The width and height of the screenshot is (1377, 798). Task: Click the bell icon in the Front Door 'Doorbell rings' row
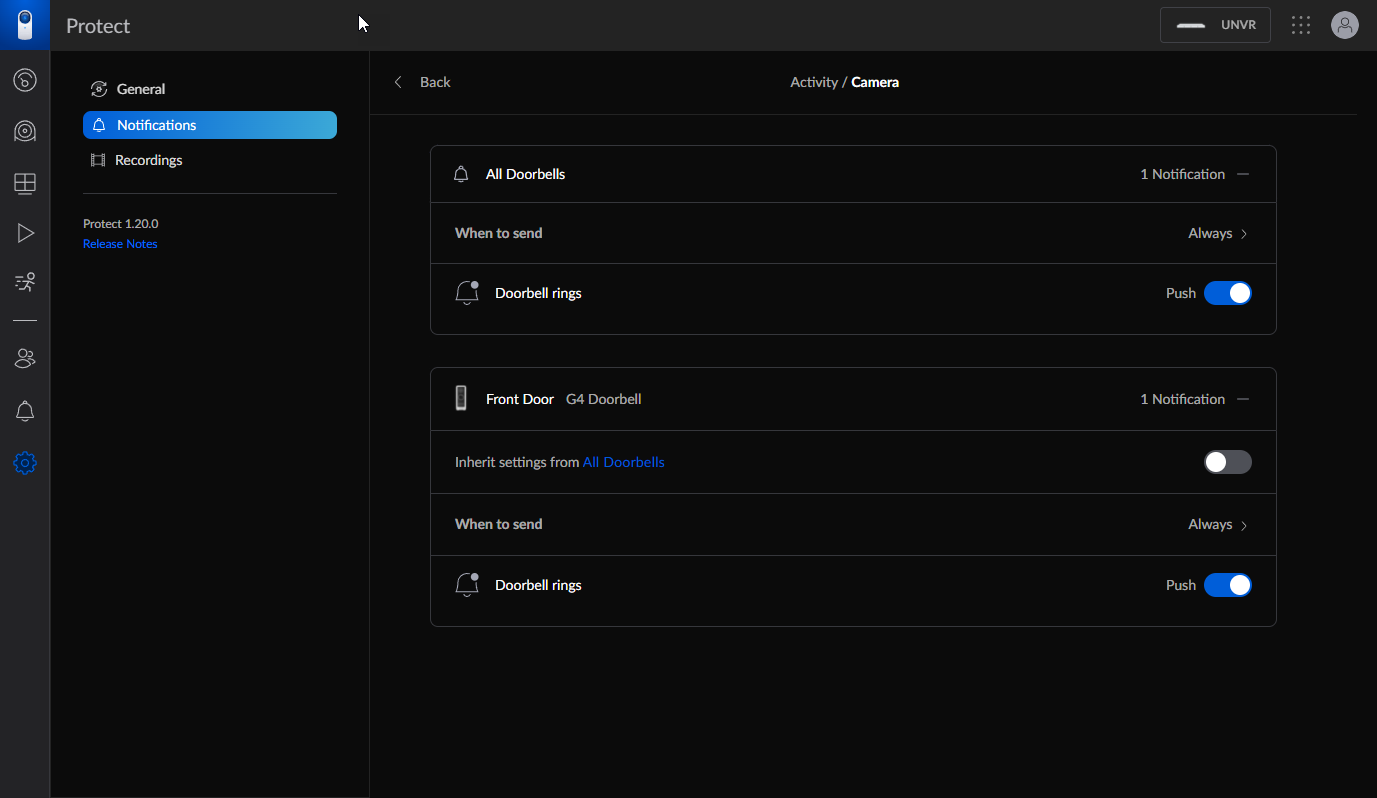pyautogui.click(x=467, y=585)
